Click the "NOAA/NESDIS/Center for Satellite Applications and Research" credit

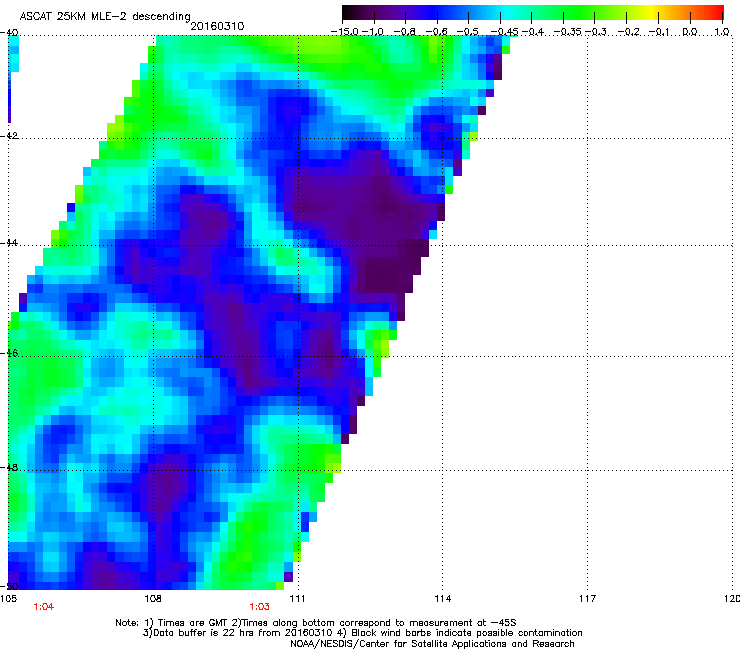[432, 644]
